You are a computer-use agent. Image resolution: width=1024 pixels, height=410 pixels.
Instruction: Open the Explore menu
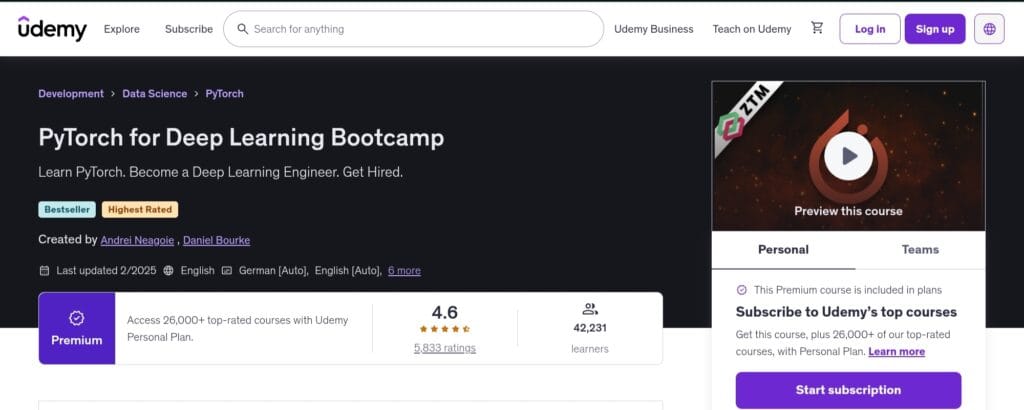(x=121, y=29)
